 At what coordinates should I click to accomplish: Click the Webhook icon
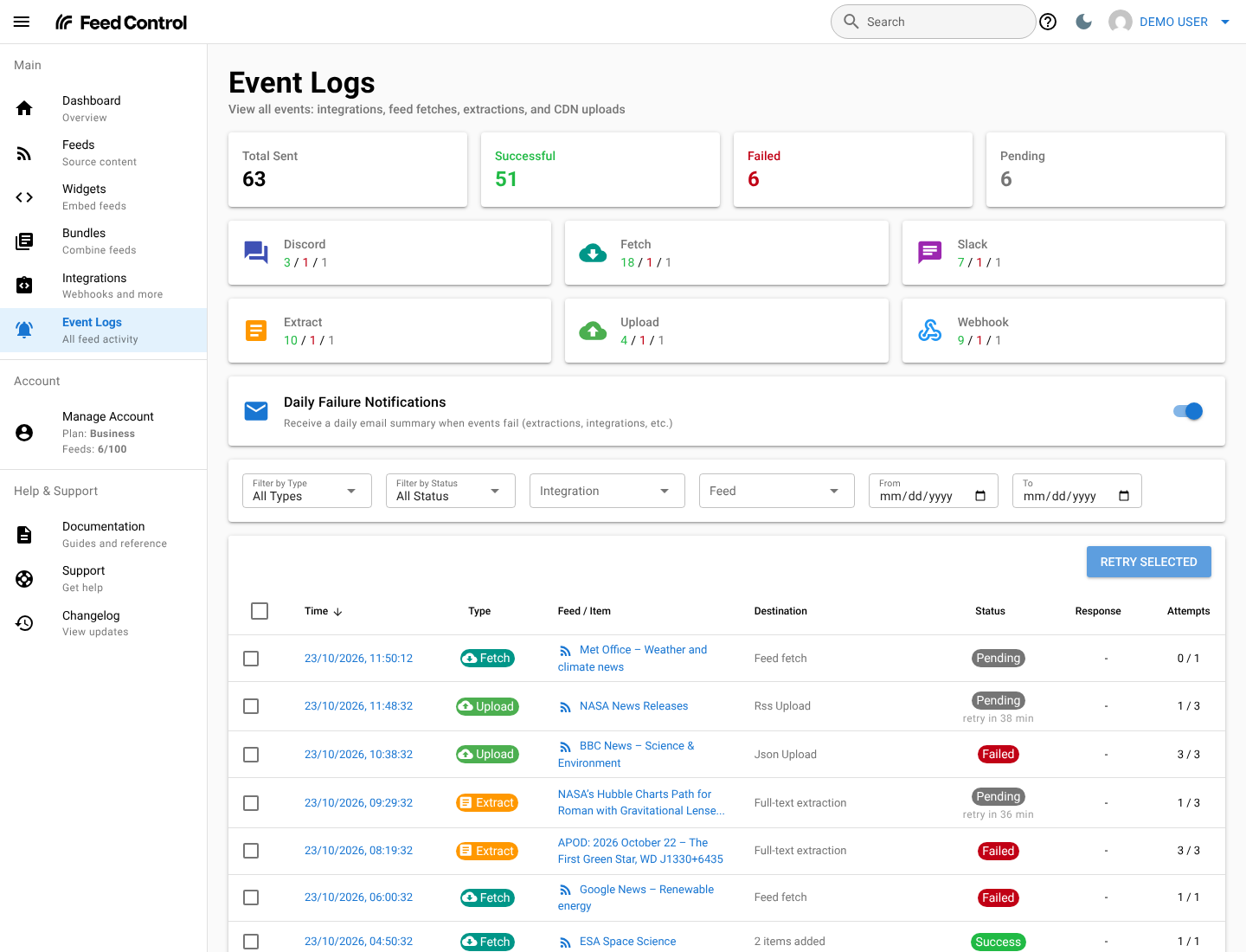[930, 331]
